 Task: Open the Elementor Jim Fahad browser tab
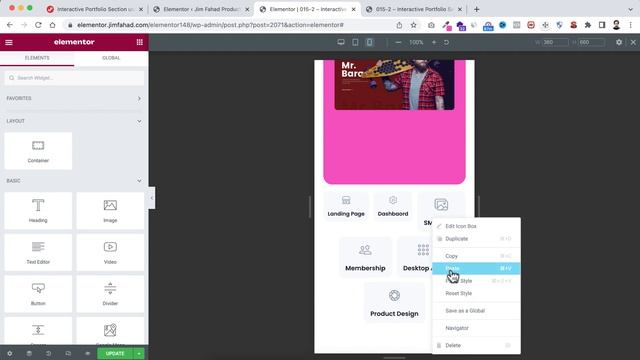[201, 9]
